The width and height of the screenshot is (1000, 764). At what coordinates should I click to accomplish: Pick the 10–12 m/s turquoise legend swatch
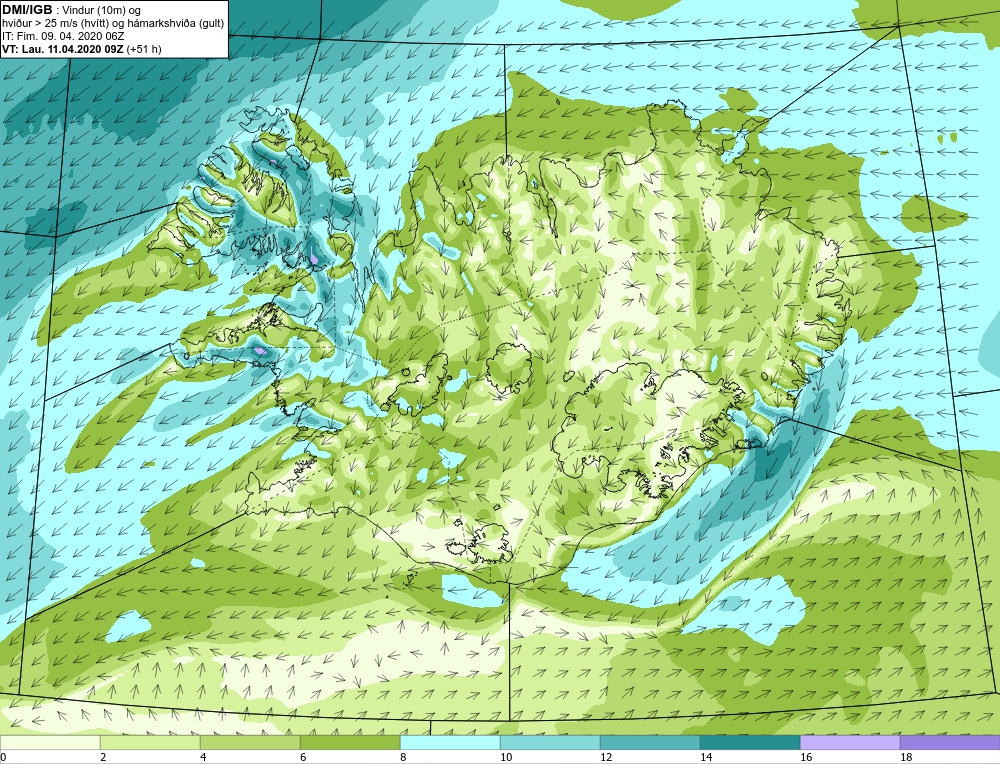(x=550, y=742)
